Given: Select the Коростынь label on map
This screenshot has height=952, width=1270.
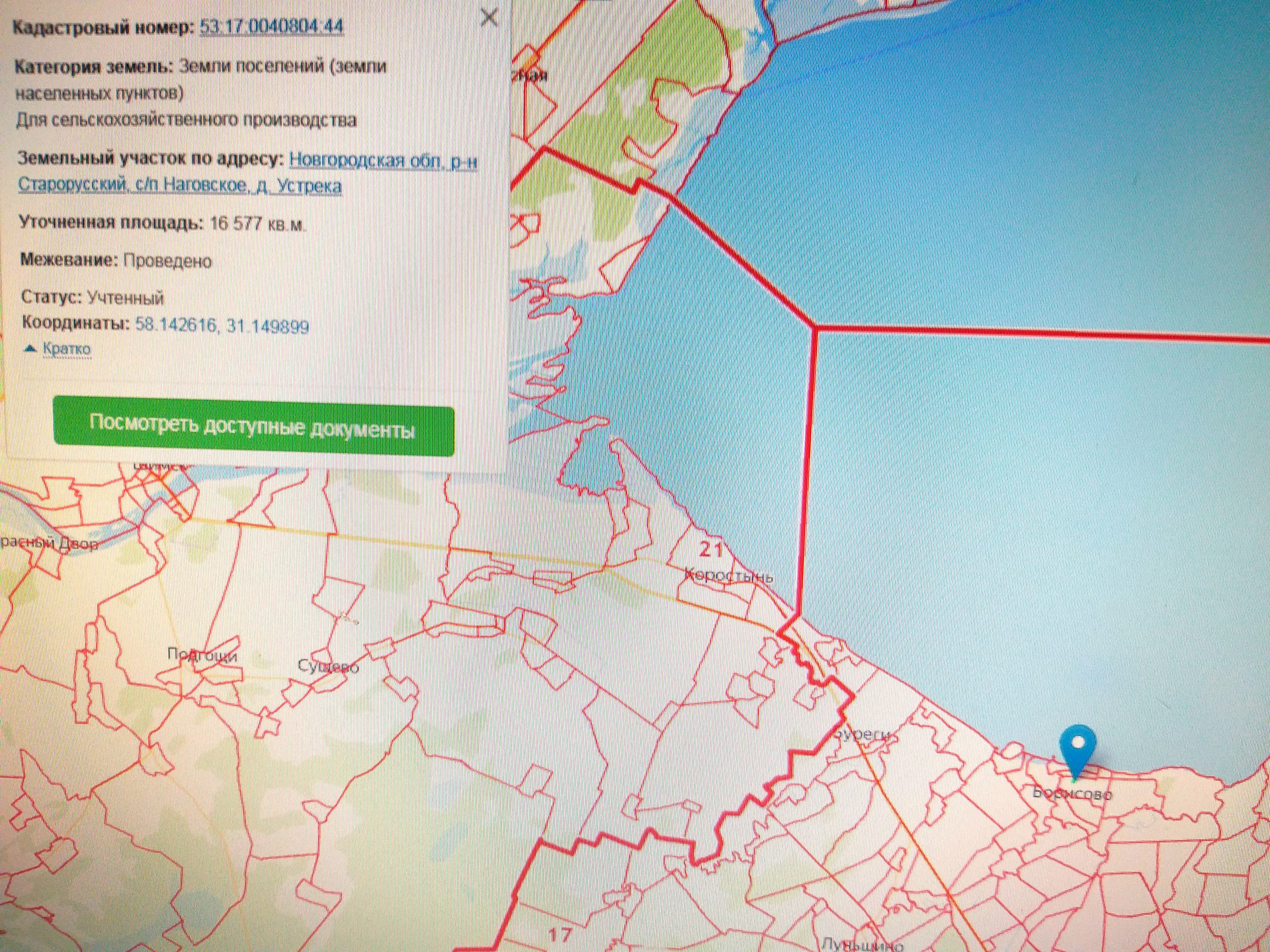Looking at the screenshot, I should point(728,576).
